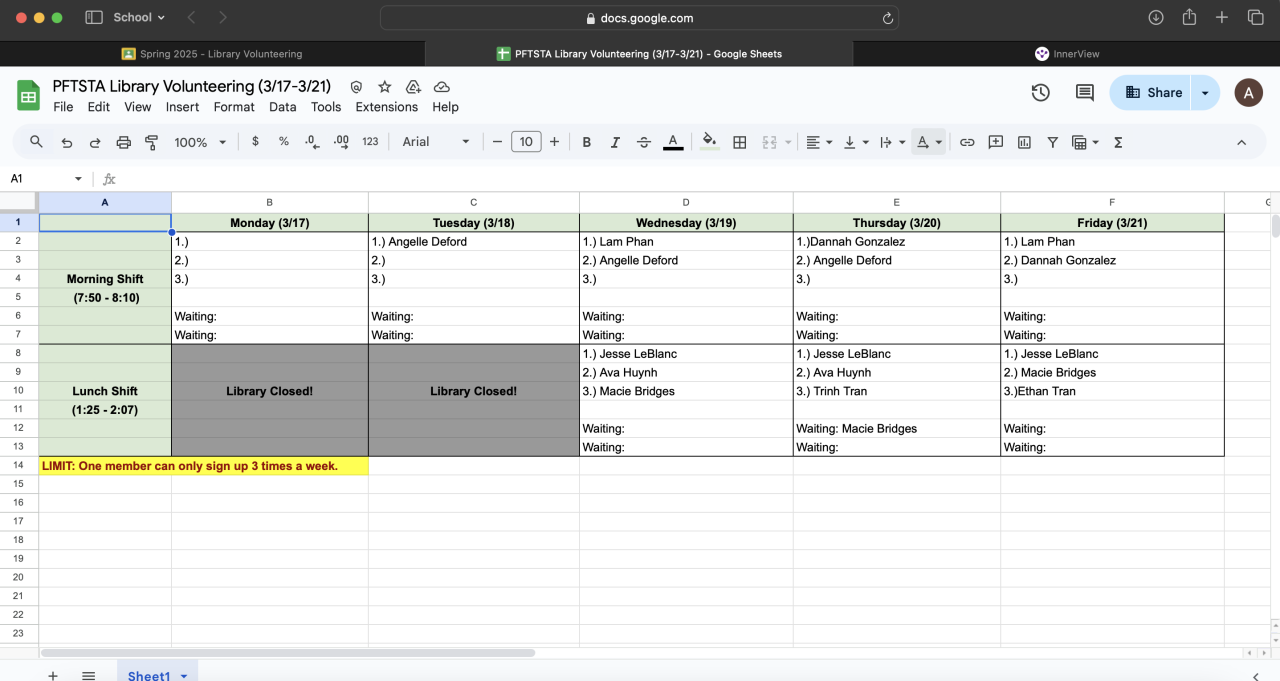Open the Insert menu
The image size is (1280, 681).
(x=182, y=107)
